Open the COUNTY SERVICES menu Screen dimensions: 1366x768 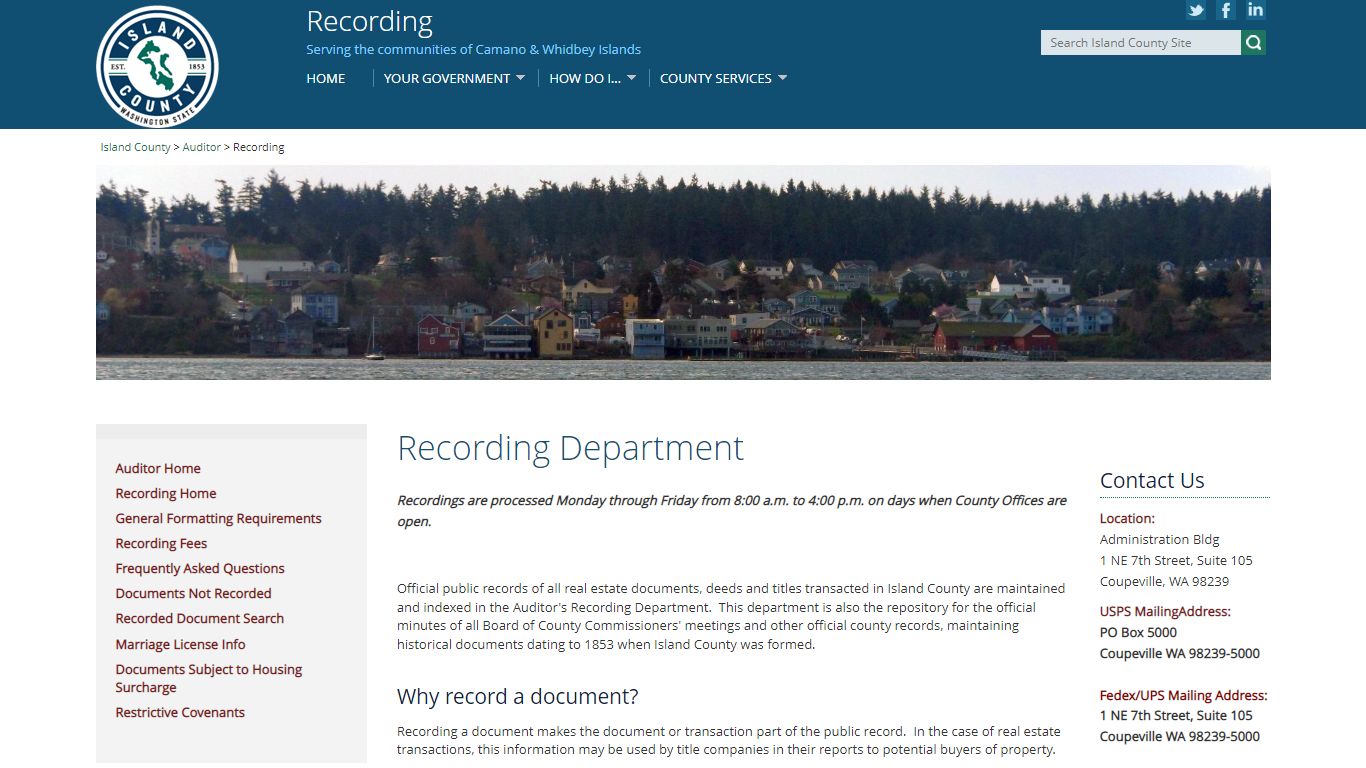[716, 78]
